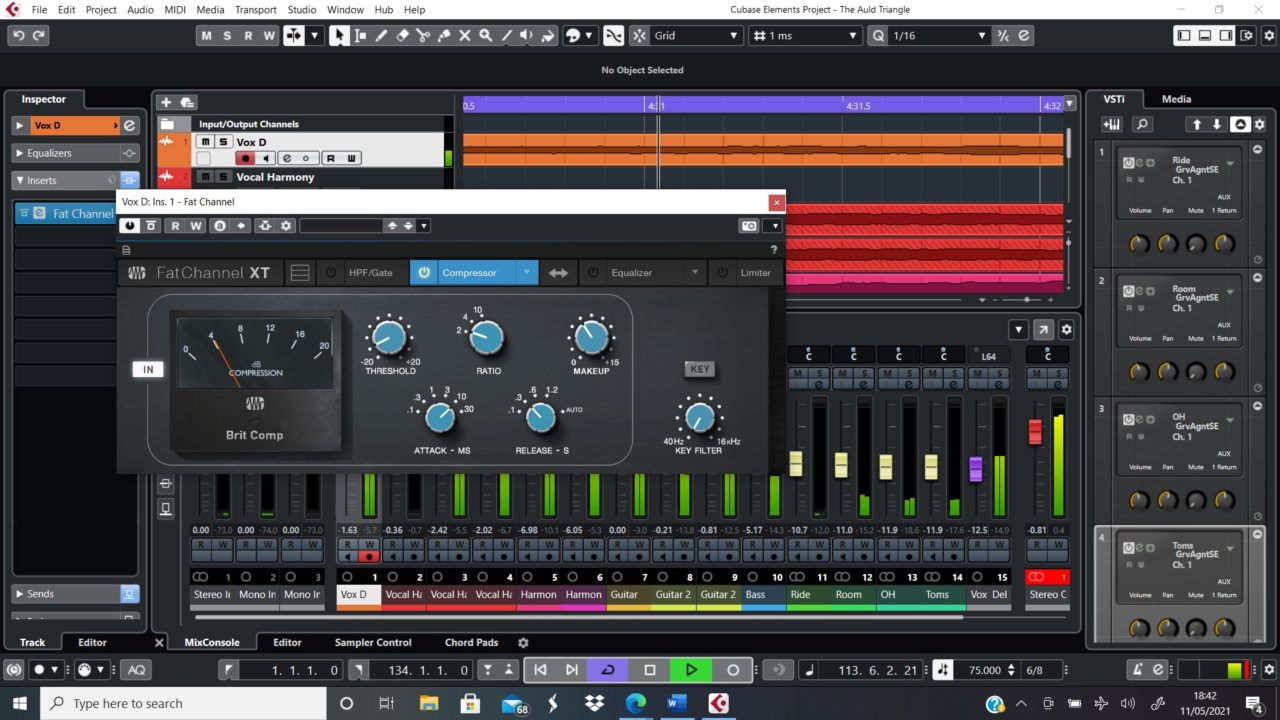The height and width of the screenshot is (720, 1280).
Task: Toggle Record Enable on Vox D track
Action: click(x=244, y=158)
